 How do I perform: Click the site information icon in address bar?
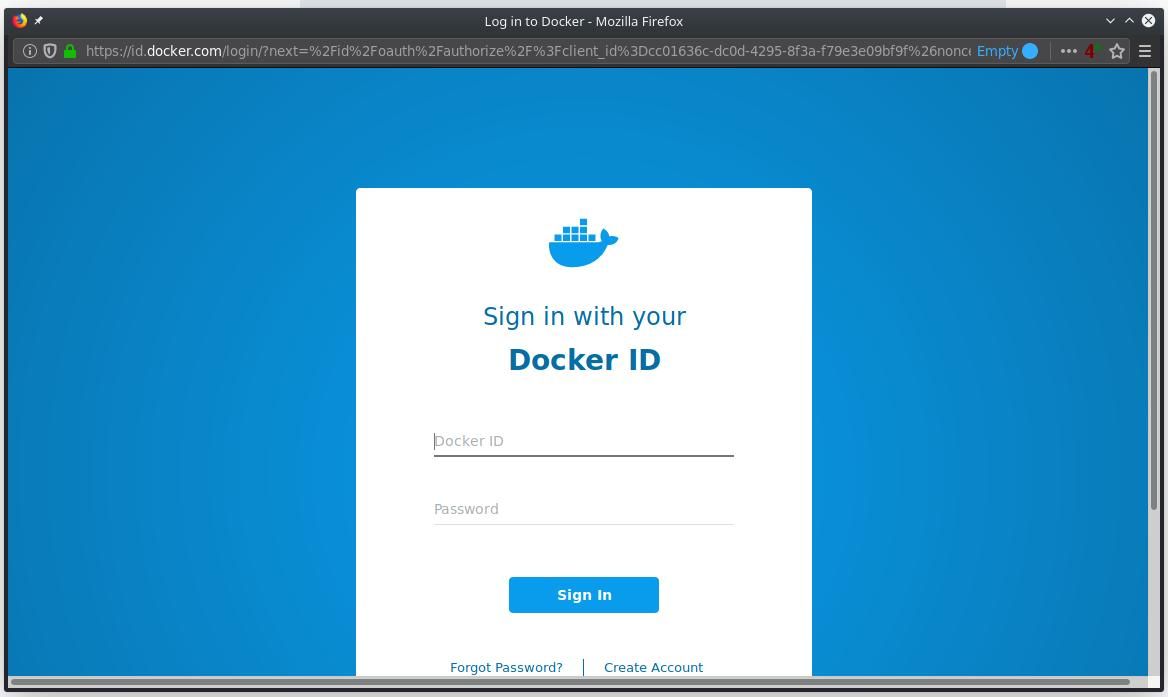tap(30, 51)
